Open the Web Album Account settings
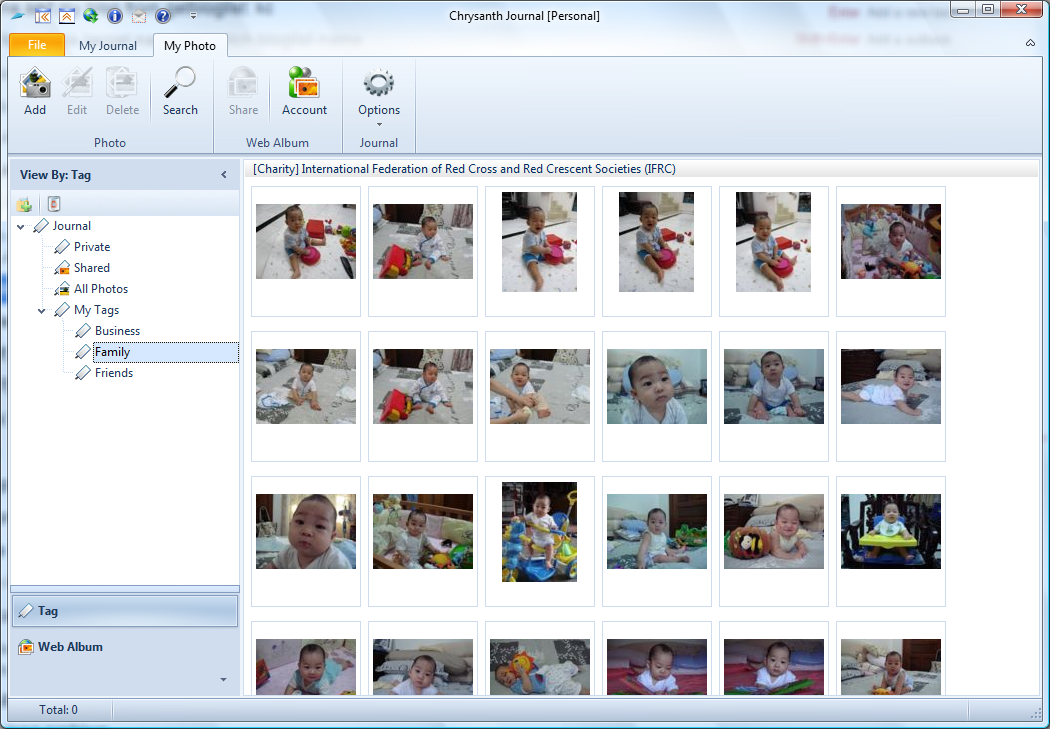Image resolution: width=1050 pixels, height=729 pixels. pyautogui.click(x=304, y=92)
